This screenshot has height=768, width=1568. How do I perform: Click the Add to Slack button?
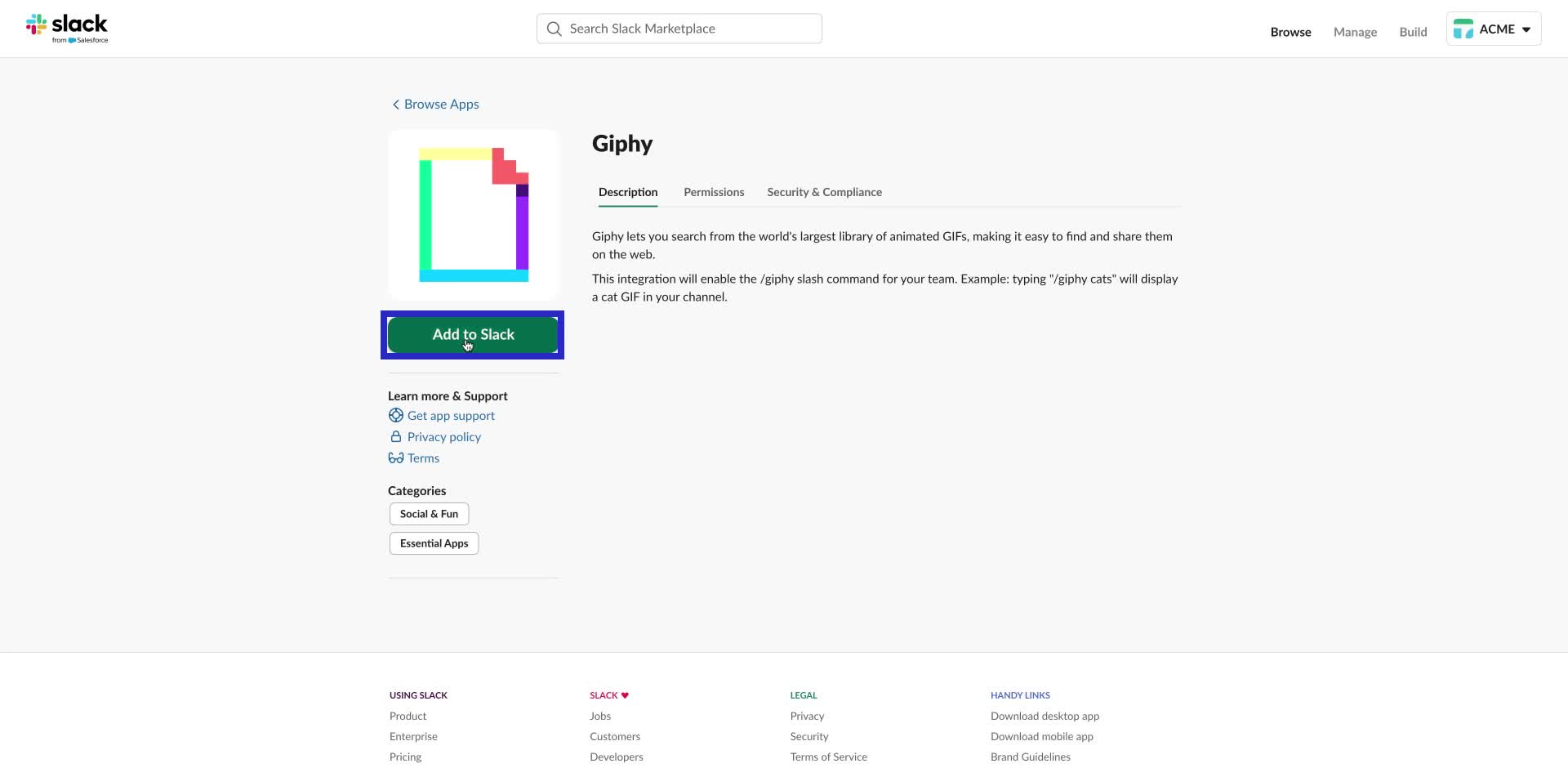(x=473, y=334)
